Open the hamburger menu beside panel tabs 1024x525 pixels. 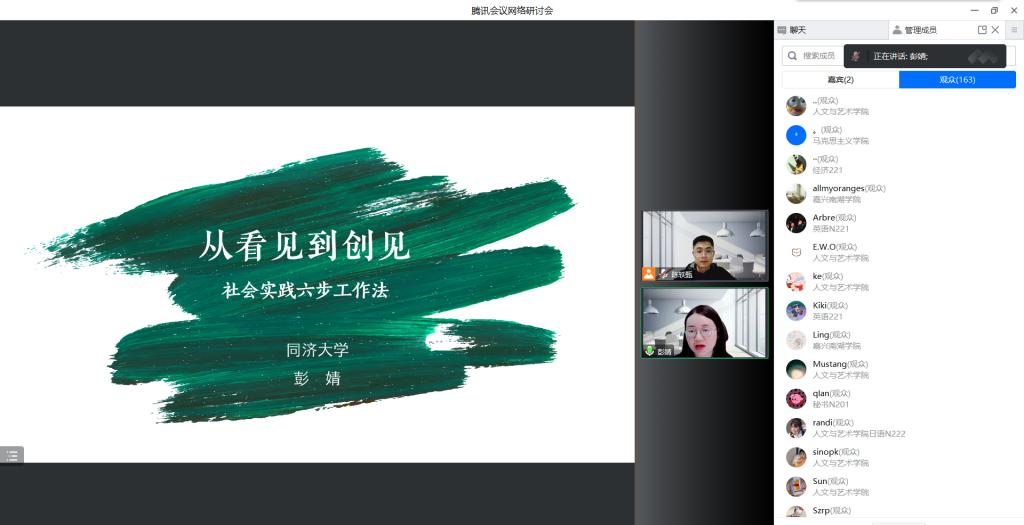point(1013,30)
